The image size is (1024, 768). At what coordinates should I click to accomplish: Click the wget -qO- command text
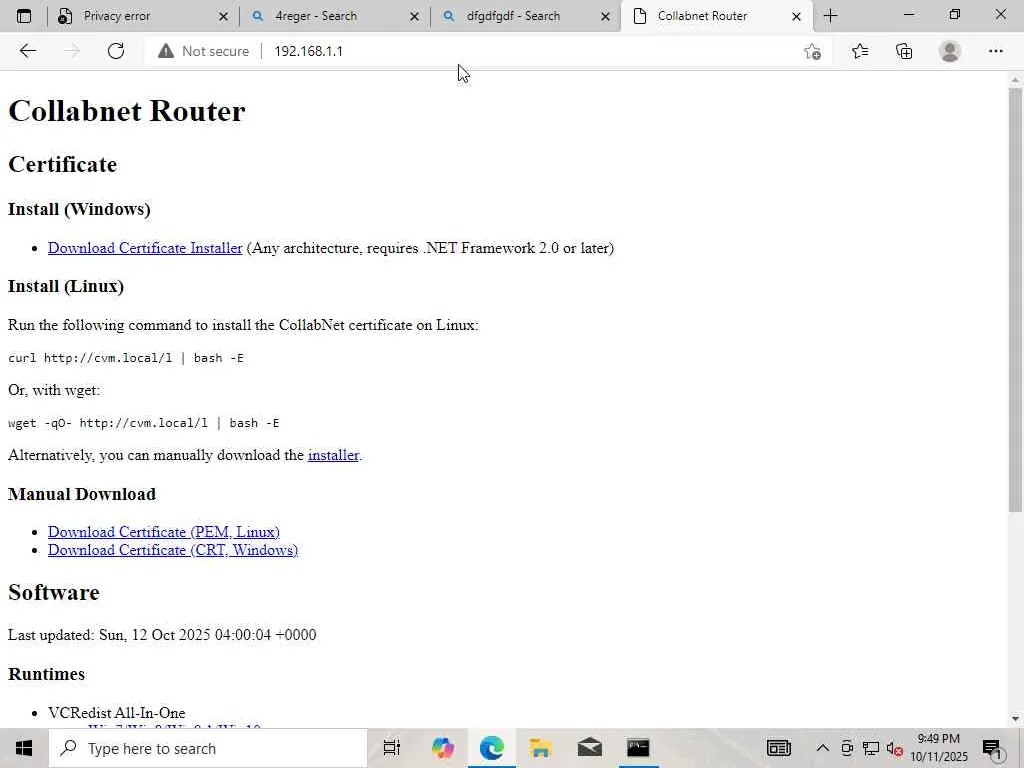coord(144,423)
